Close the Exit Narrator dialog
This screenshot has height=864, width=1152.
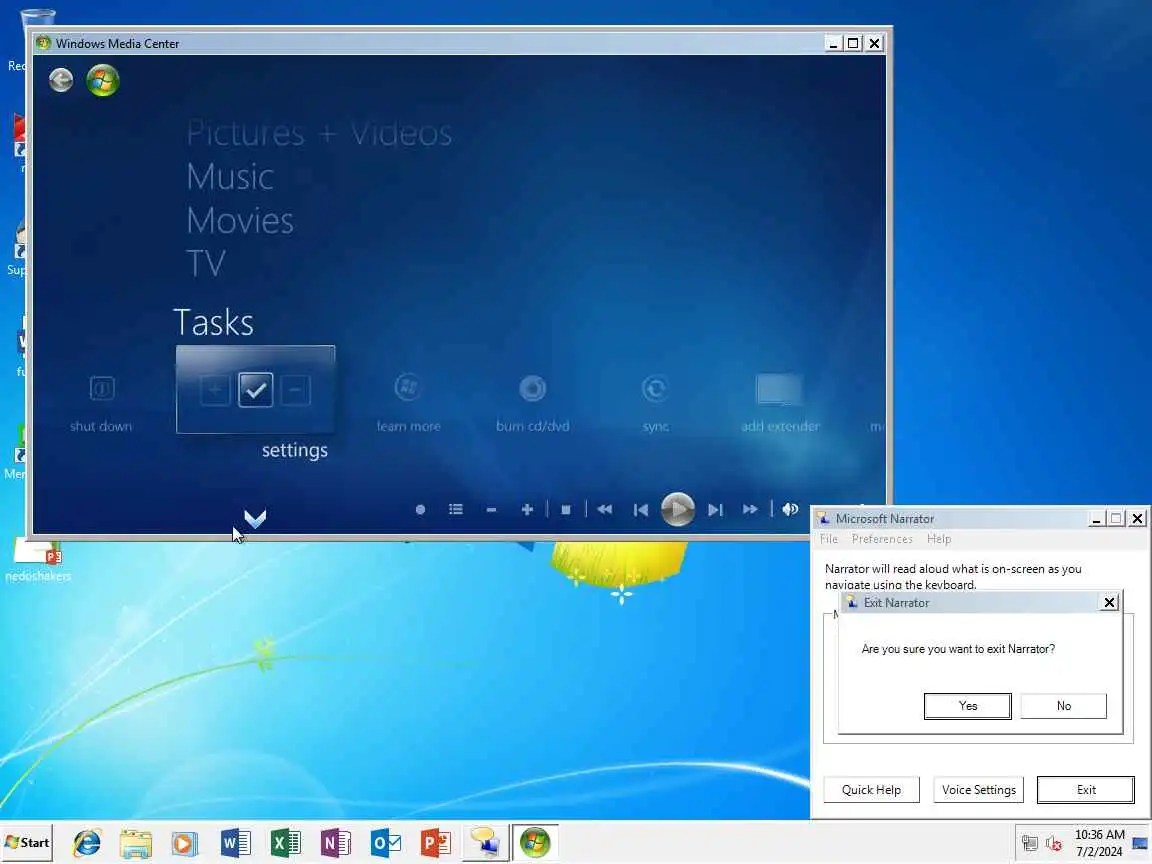coord(1109,602)
